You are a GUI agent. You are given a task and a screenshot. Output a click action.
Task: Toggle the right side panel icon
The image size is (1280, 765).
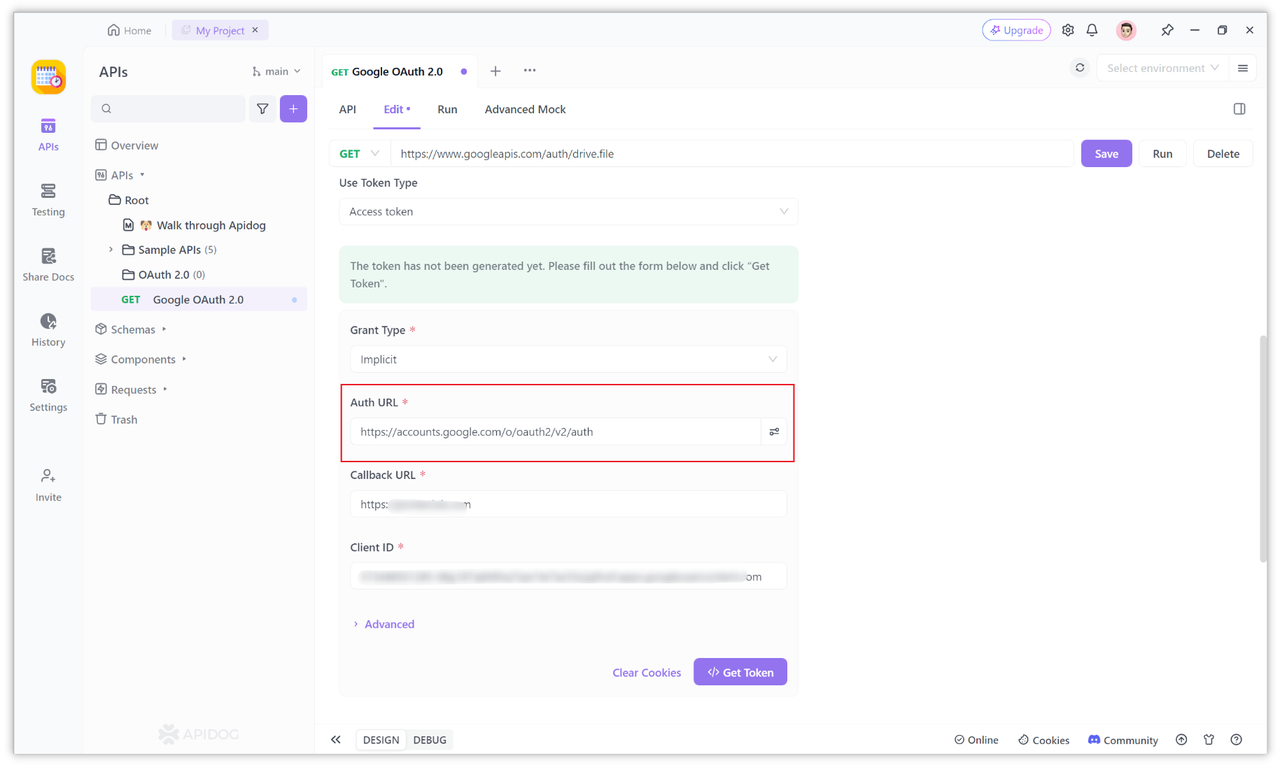[x=1239, y=109]
